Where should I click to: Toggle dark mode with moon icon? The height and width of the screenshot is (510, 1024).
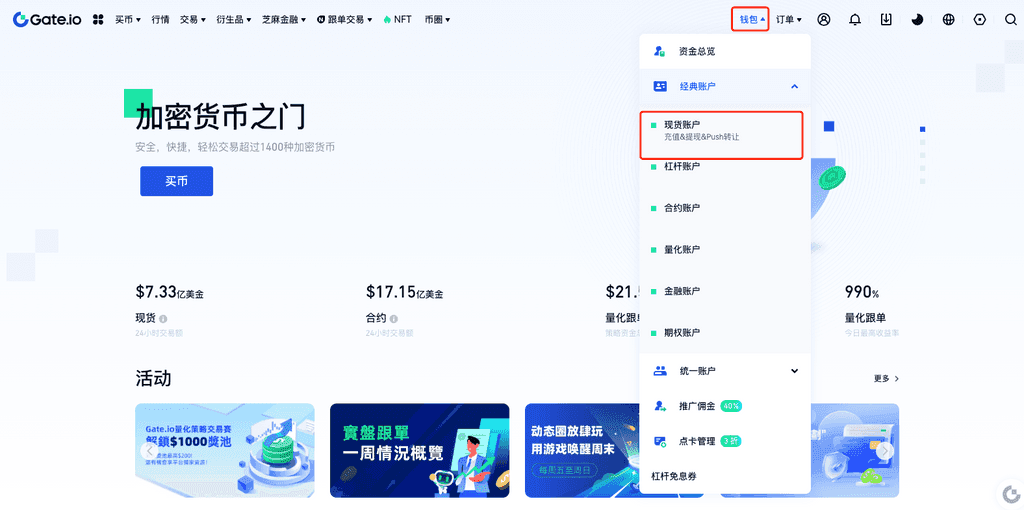[917, 19]
